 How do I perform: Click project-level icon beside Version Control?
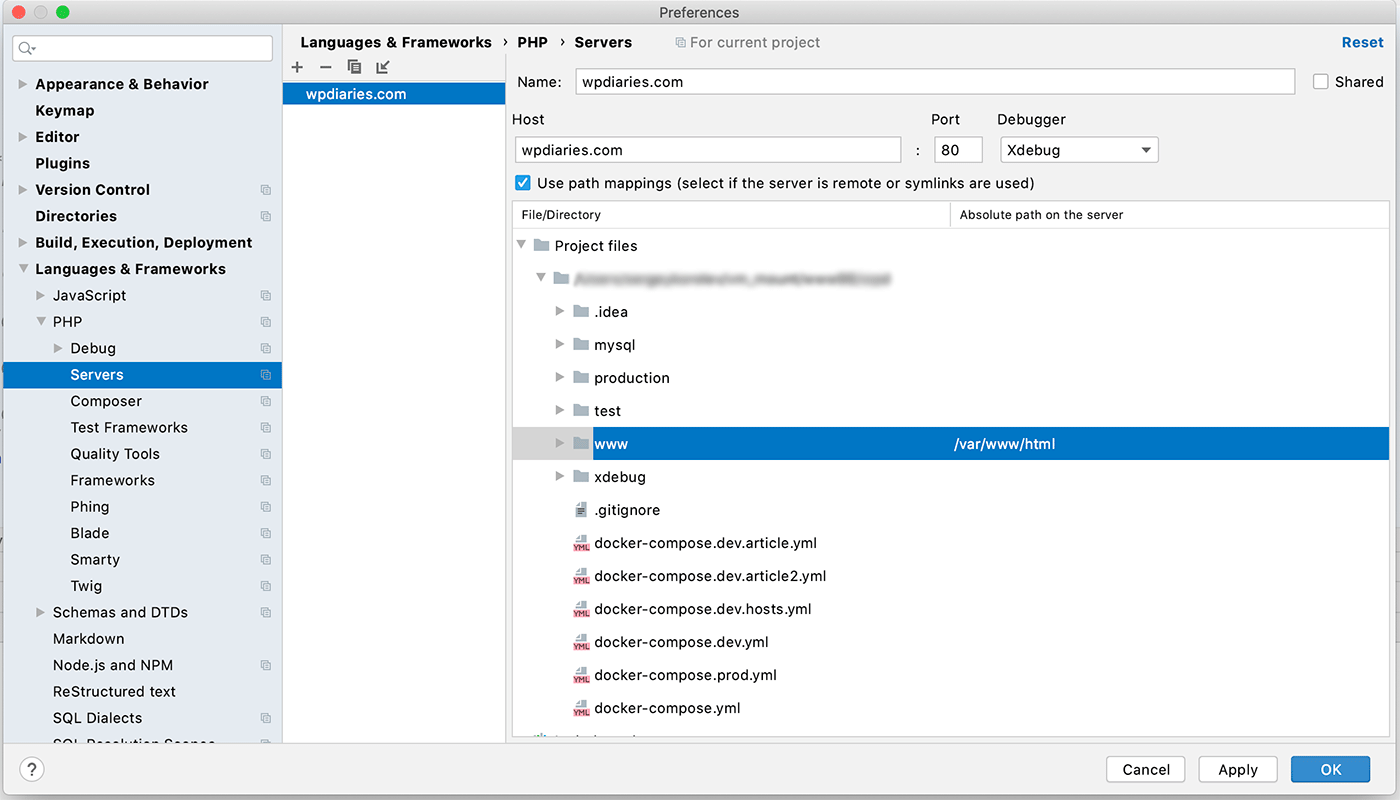[x=266, y=190]
